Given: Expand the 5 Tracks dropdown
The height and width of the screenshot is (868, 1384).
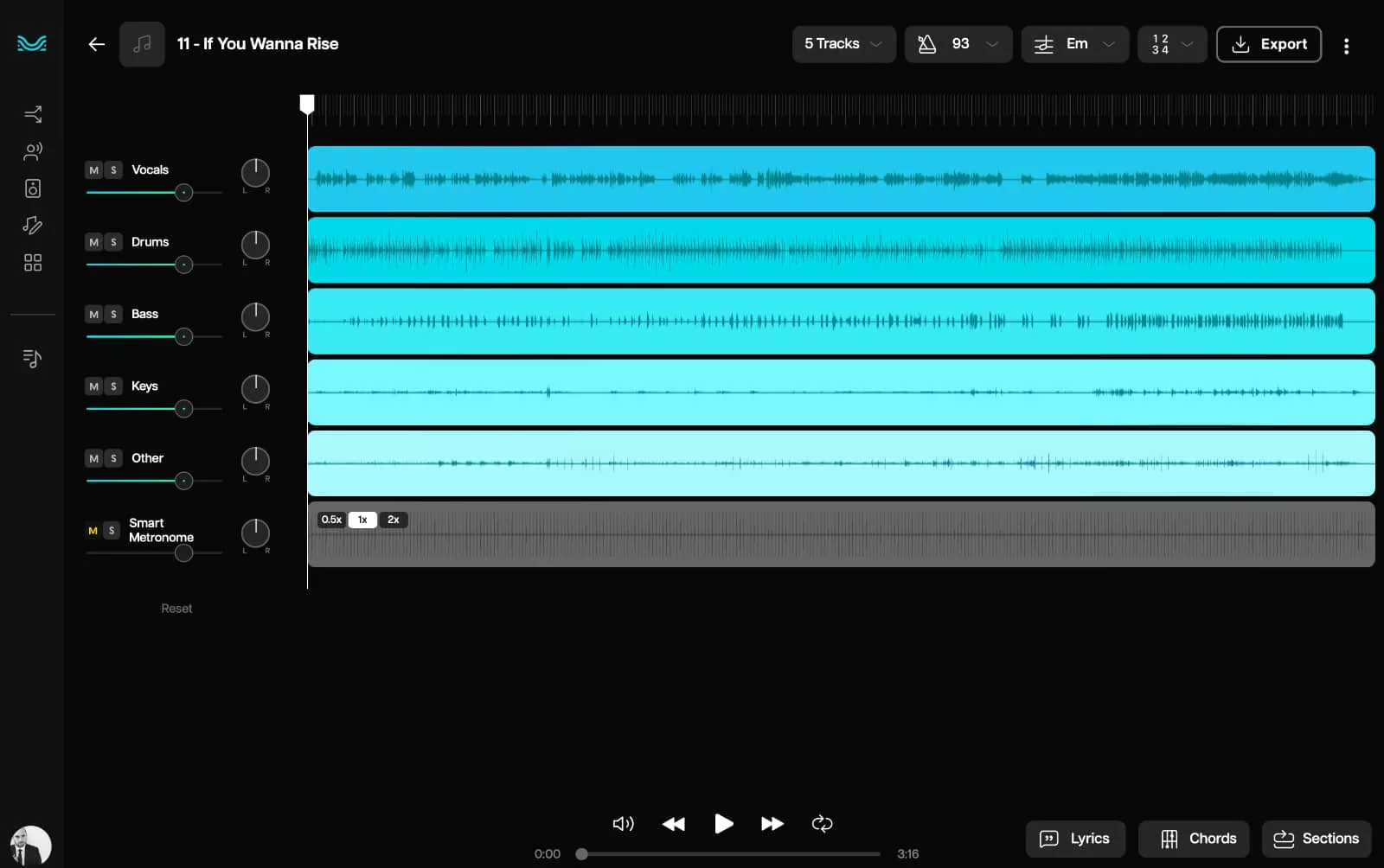Looking at the screenshot, I should tap(843, 44).
